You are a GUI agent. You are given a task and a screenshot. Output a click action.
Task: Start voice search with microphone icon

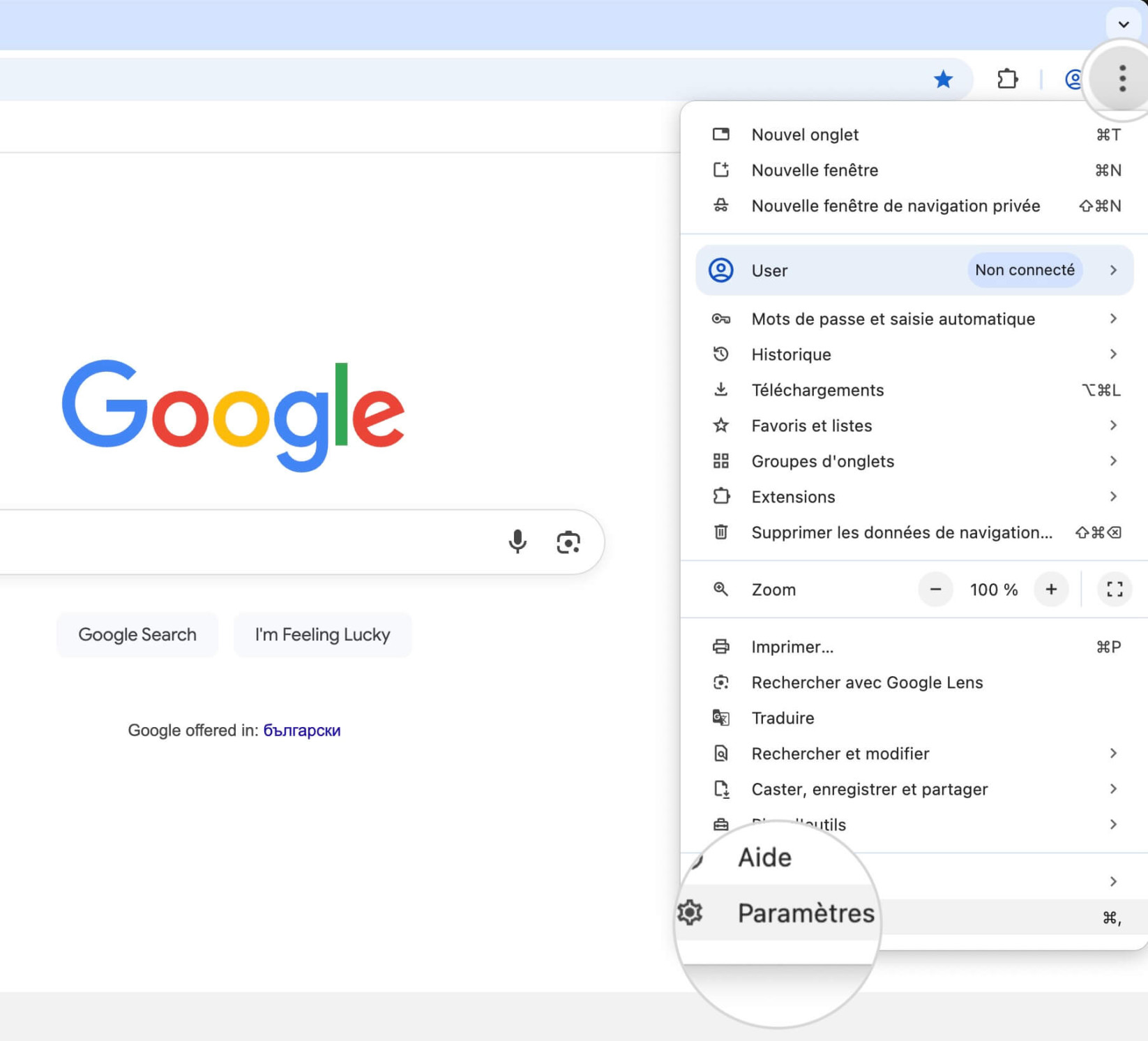tap(518, 541)
